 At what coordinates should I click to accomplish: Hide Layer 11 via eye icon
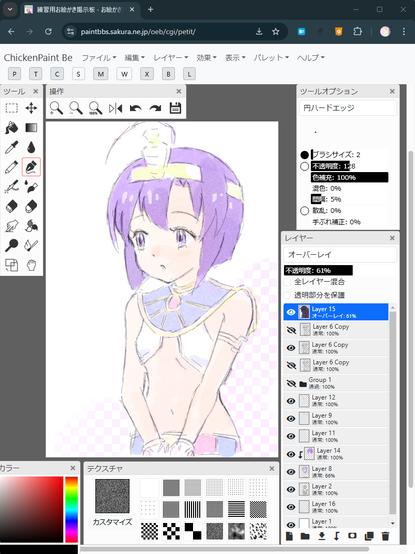tap(291, 436)
